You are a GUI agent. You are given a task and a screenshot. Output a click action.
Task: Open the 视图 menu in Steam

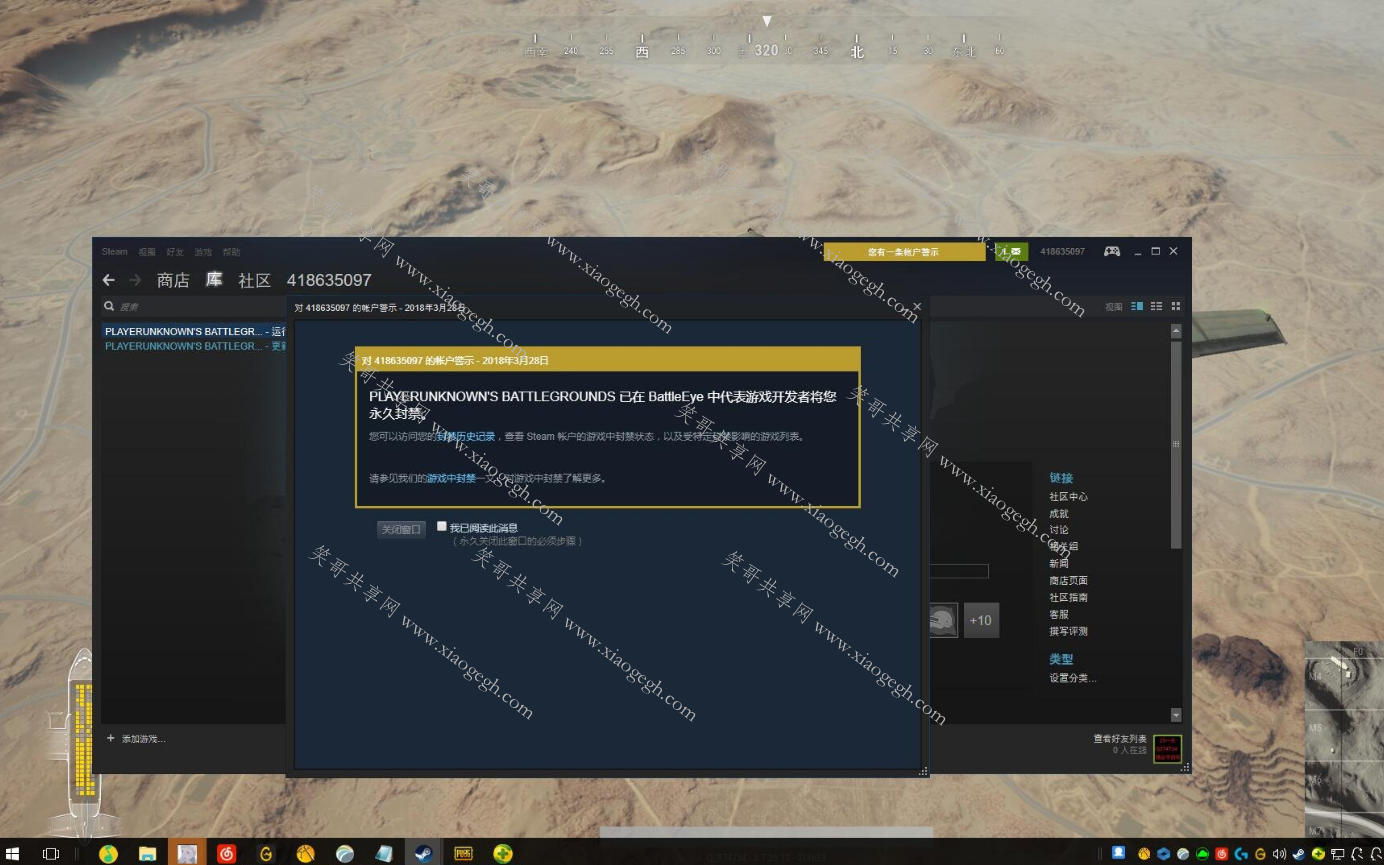[x=147, y=252]
